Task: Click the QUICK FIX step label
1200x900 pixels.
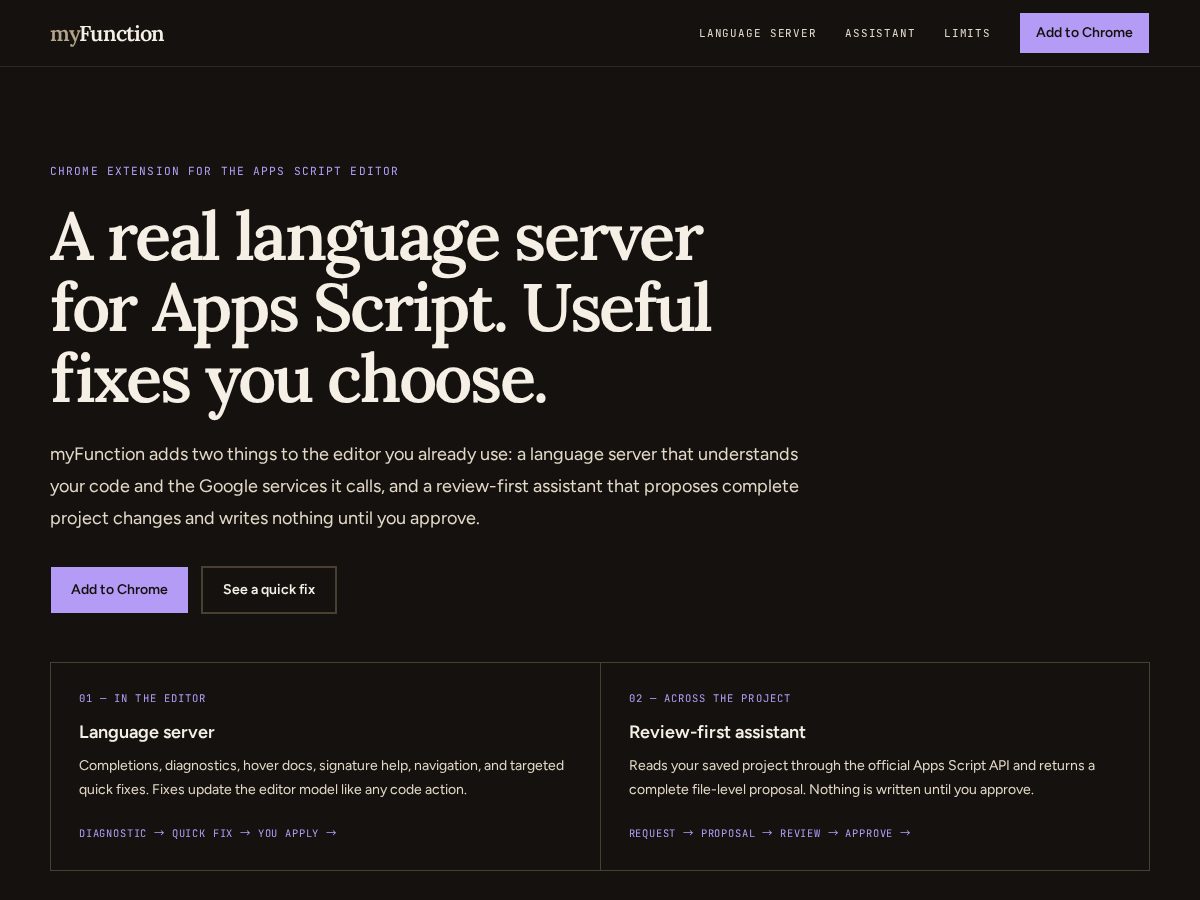Action: pos(202,833)
